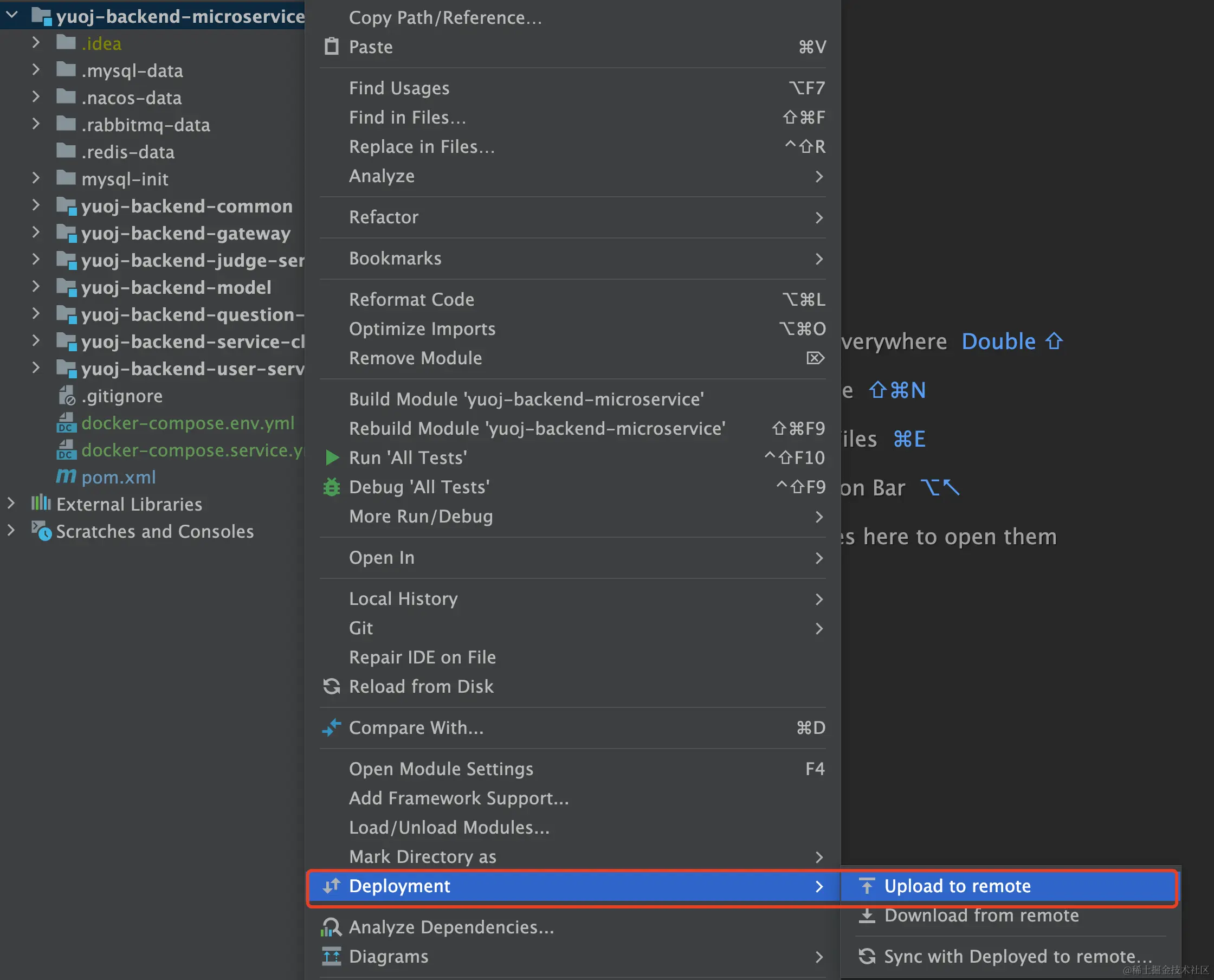Click the Sync with Deployed icon
The image size is (1214, 980).
click(x=867, y=956)
